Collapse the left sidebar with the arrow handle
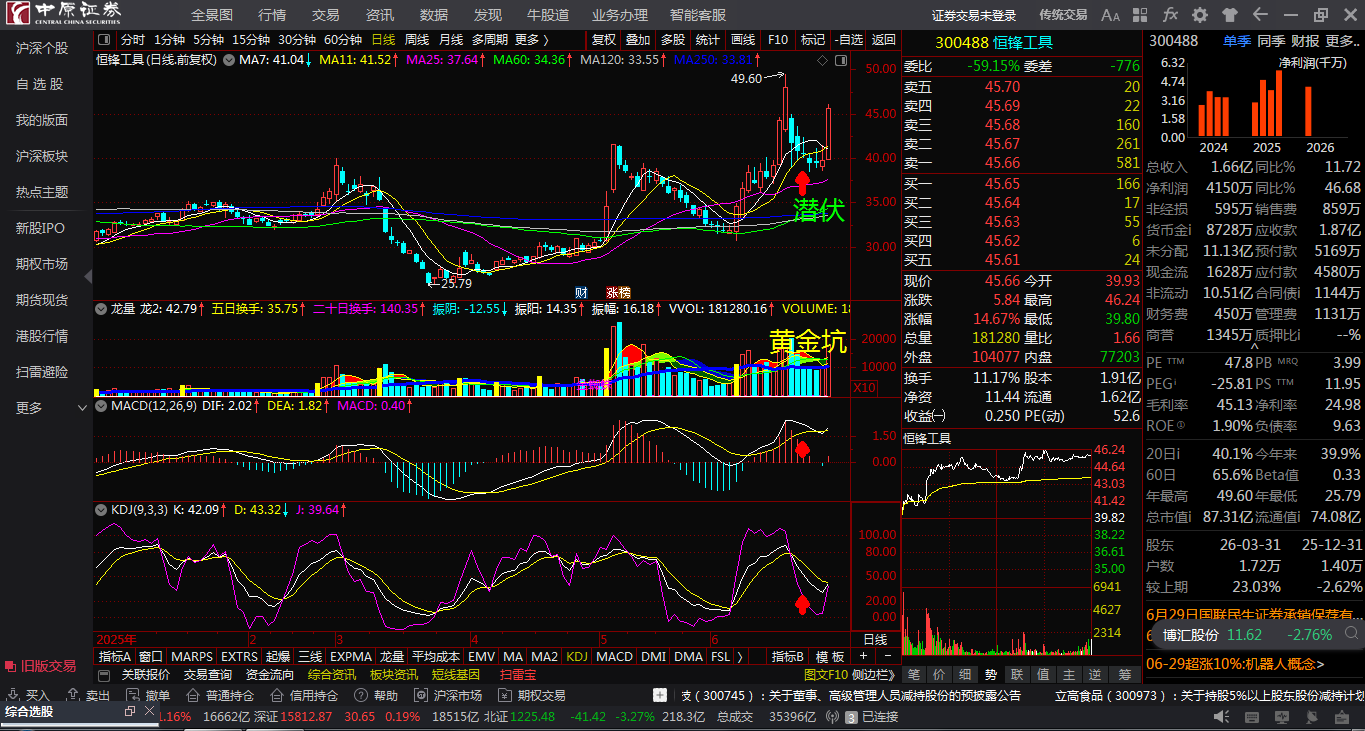Image resolution: width=1365 pixels, height=731 pixels. point(89,275)
